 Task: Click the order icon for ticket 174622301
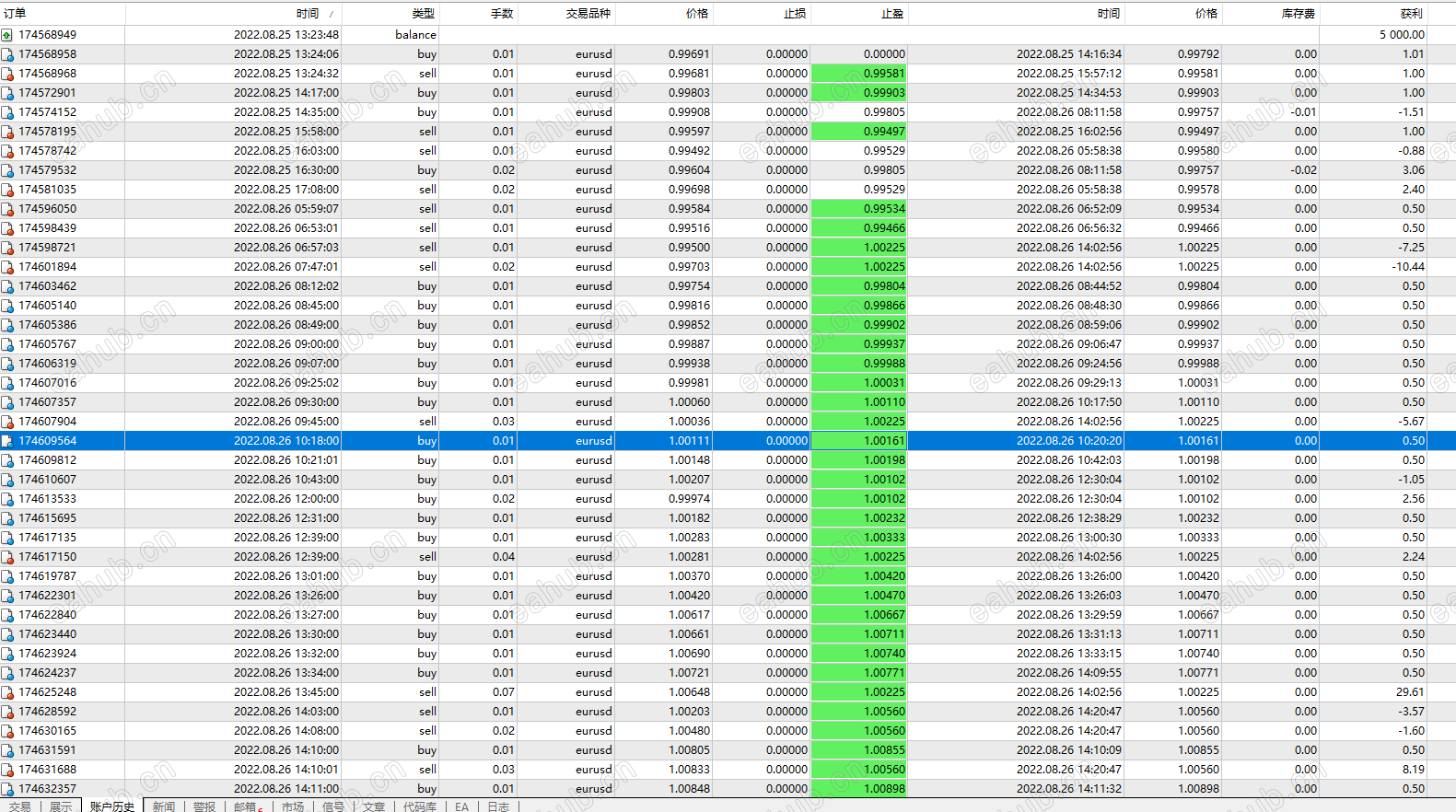coord(6,596)
